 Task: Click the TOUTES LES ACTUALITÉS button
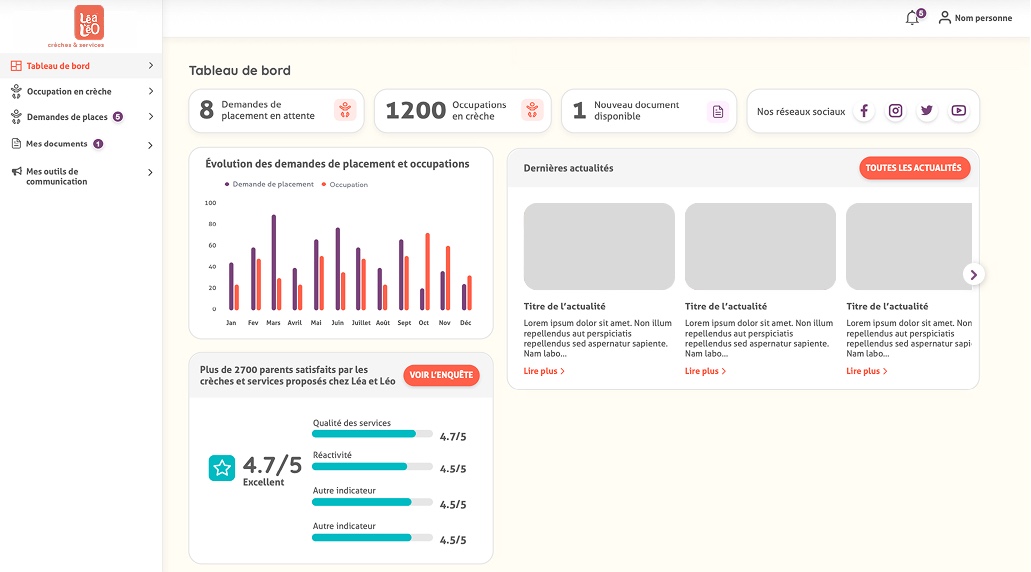point(914,168)
